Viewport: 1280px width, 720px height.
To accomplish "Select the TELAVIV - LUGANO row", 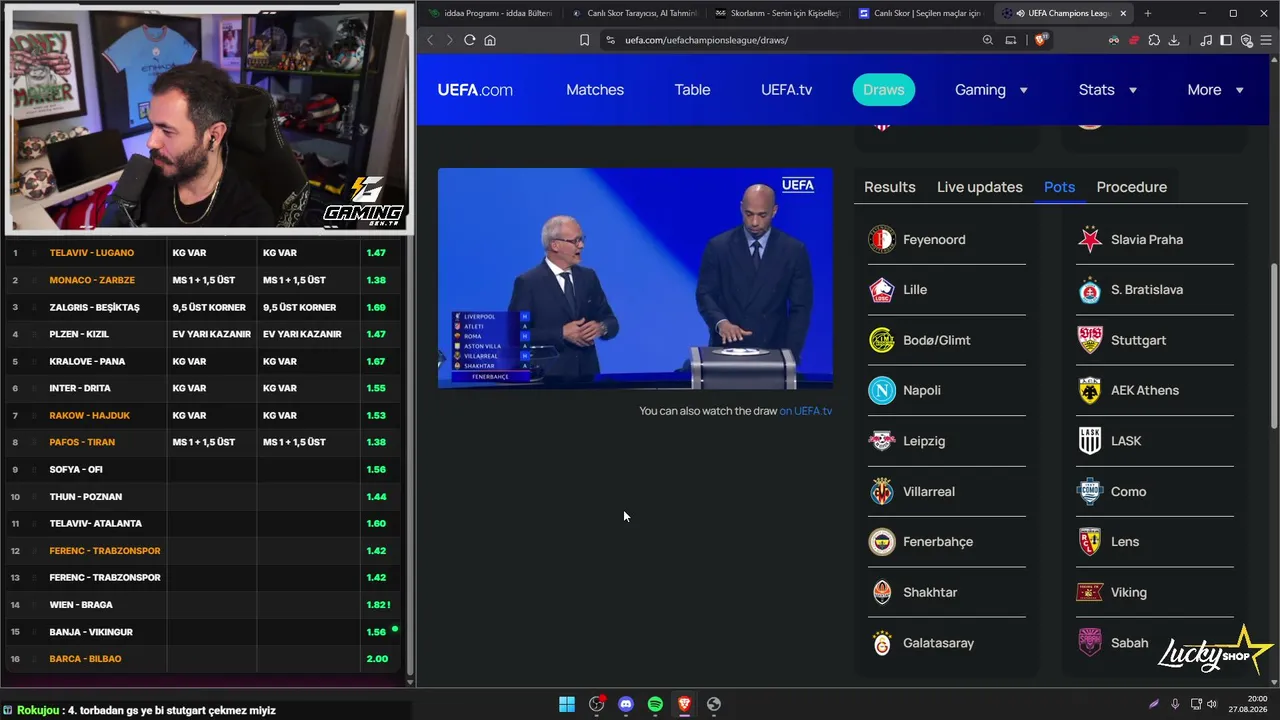I will (203, 253).
